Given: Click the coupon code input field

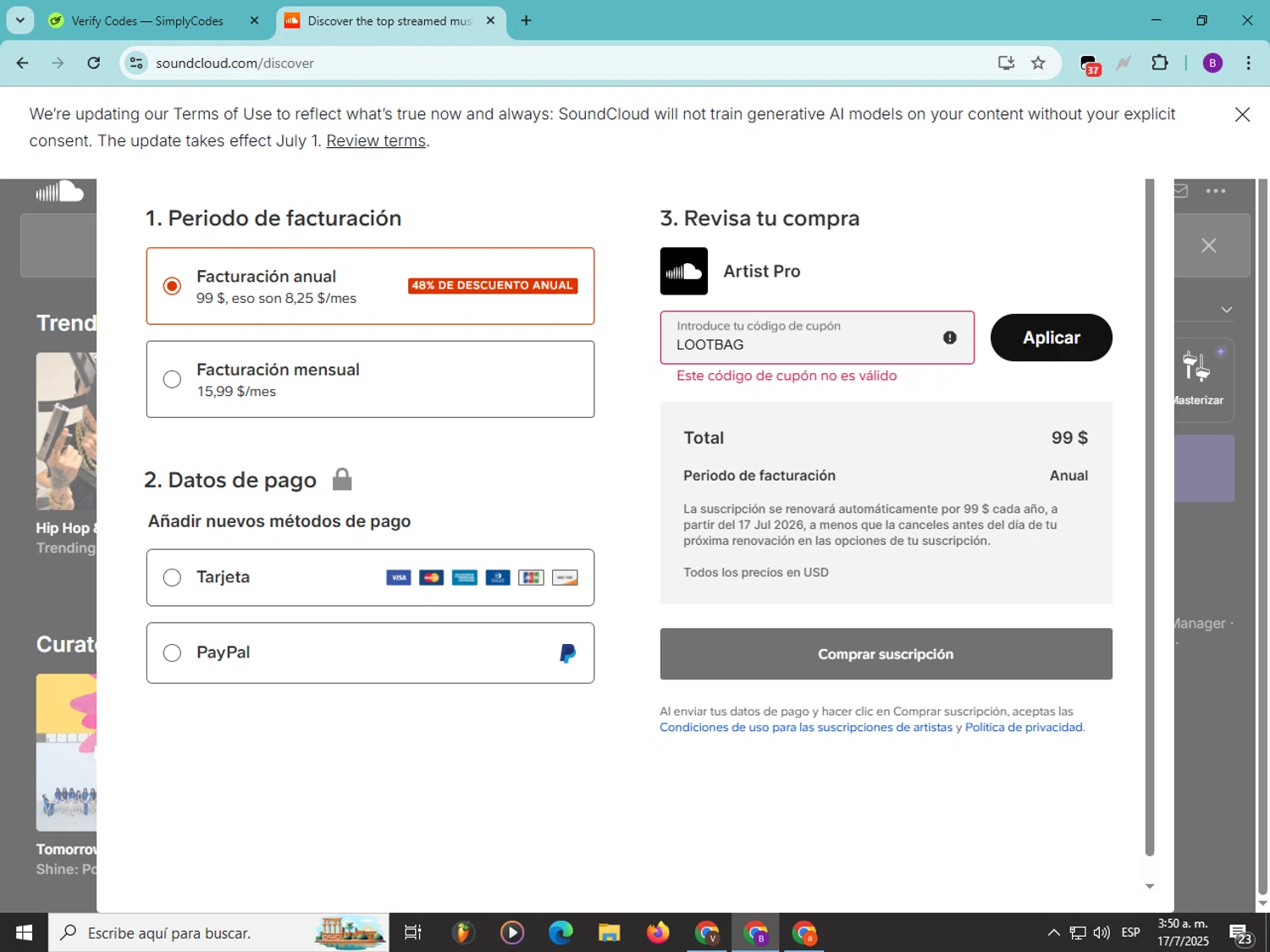Looking at the screenshot, I should (x=817, y=338).
